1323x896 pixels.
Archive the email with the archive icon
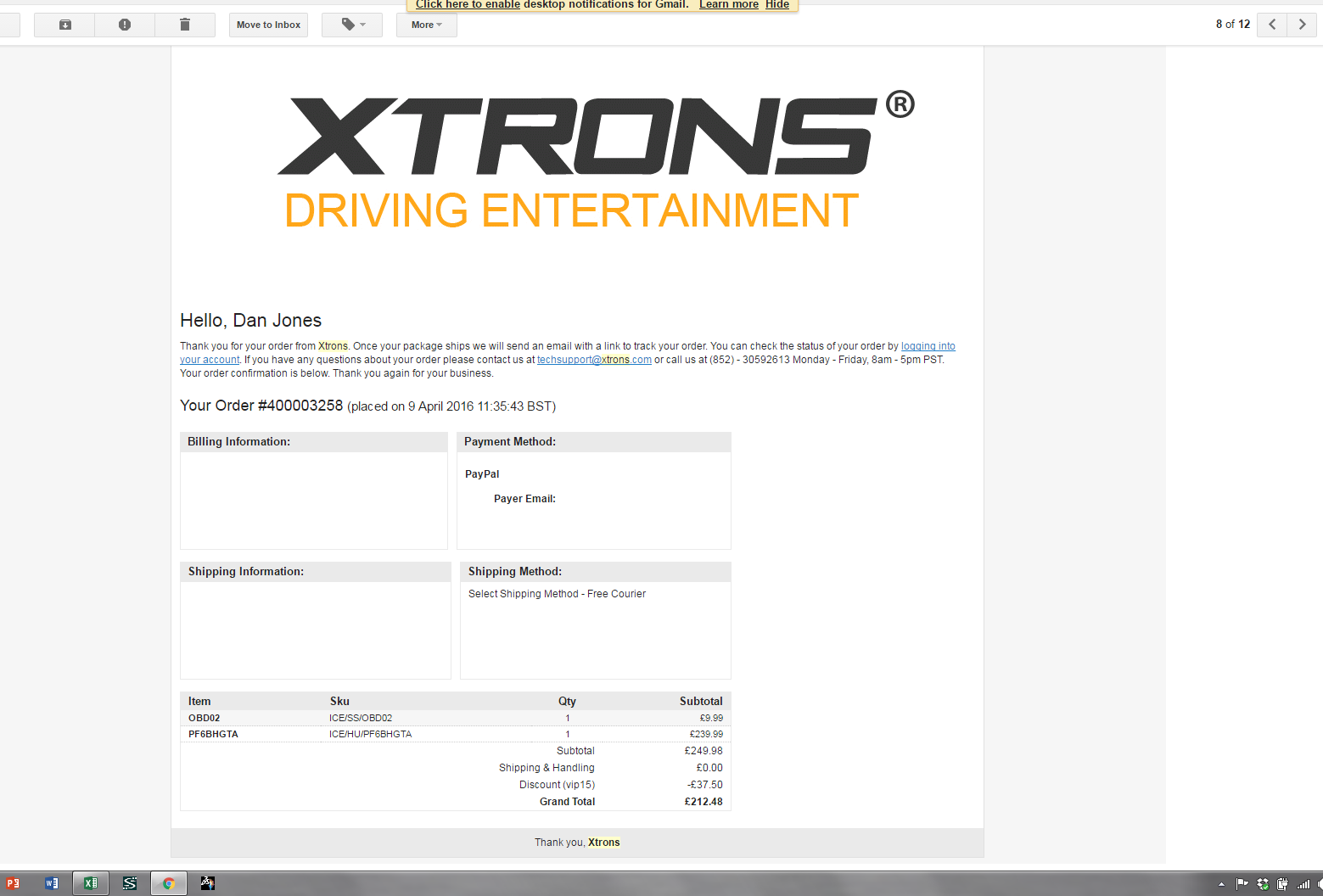(x=64, y=25)
